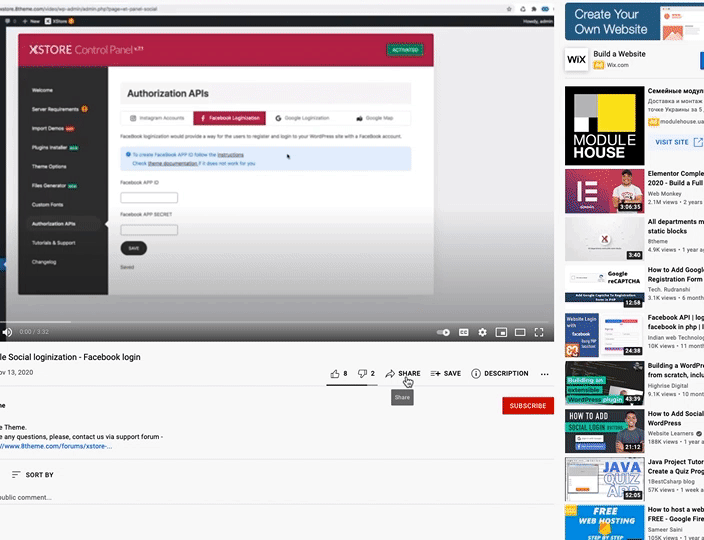This screenshot has width=704, height=540.
Task: Open Authorization APIs in sidebar
Action: click(53, 224)
